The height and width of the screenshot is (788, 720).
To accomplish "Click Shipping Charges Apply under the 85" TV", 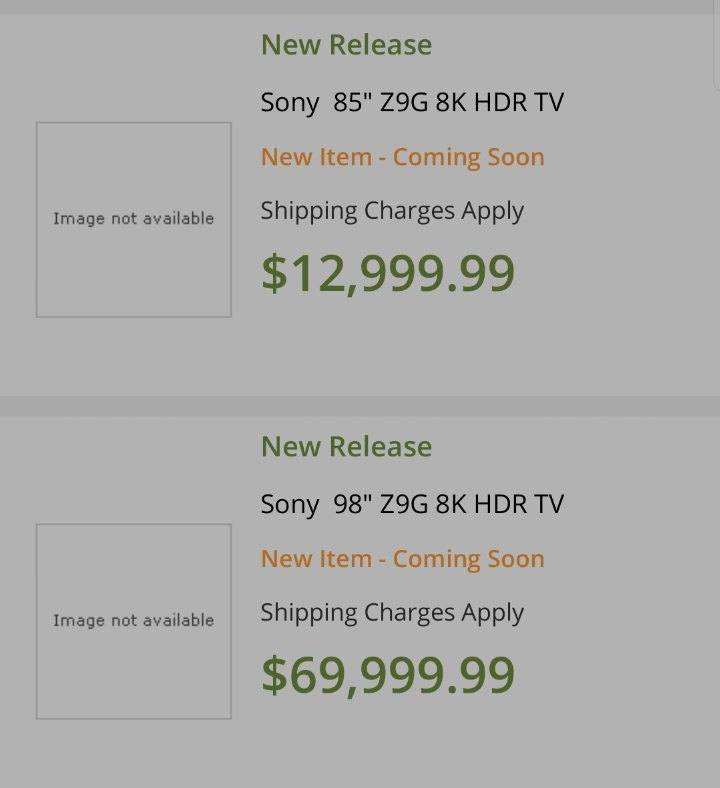I will point(392,211).
